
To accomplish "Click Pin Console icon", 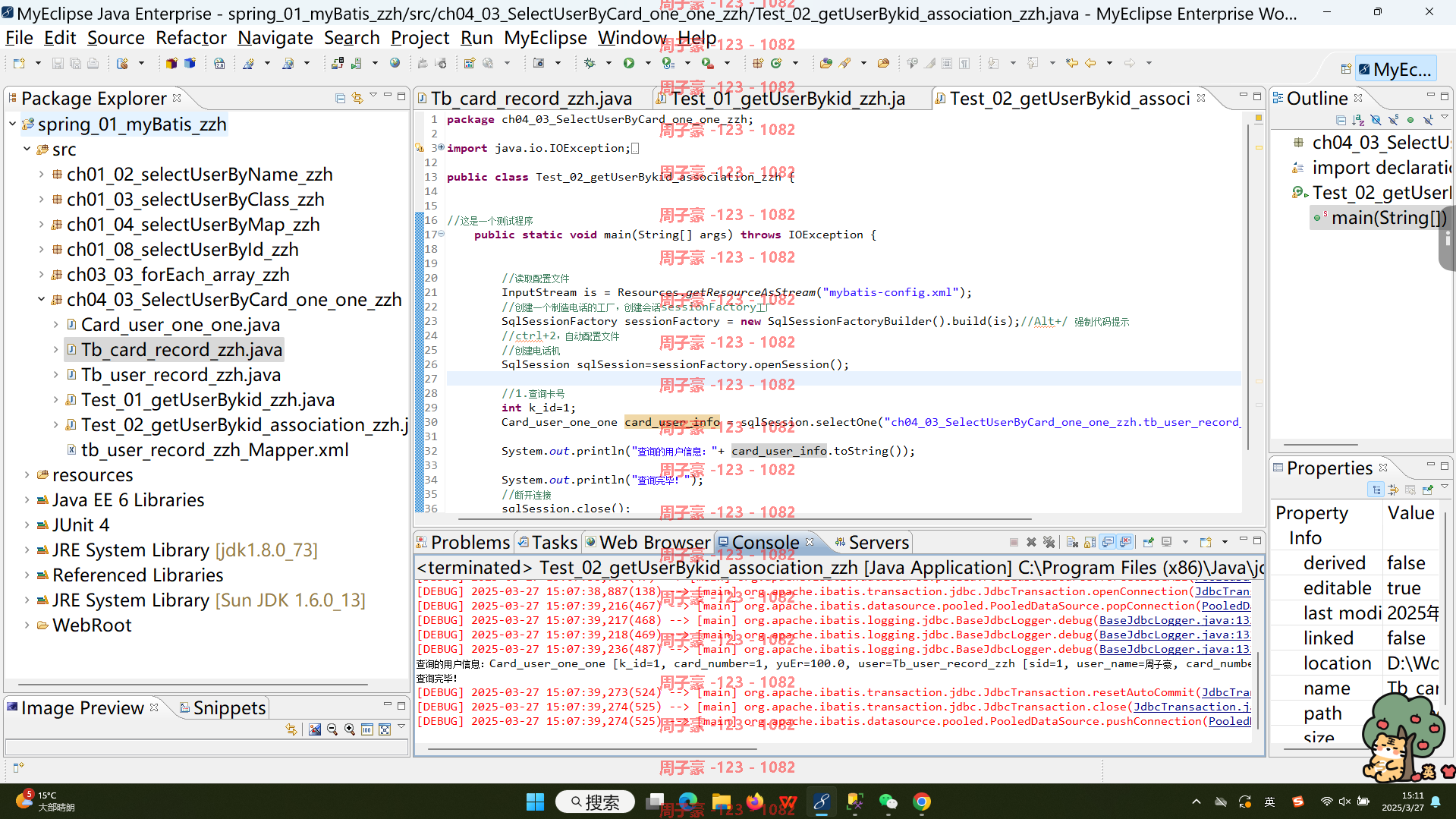I will 1148,542.
